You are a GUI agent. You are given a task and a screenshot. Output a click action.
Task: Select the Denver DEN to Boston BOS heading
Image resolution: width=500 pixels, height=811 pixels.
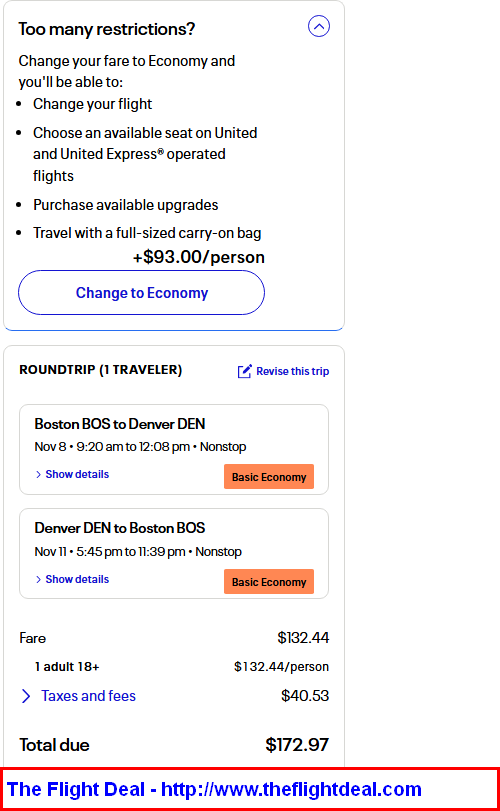(x=120, y=528)
